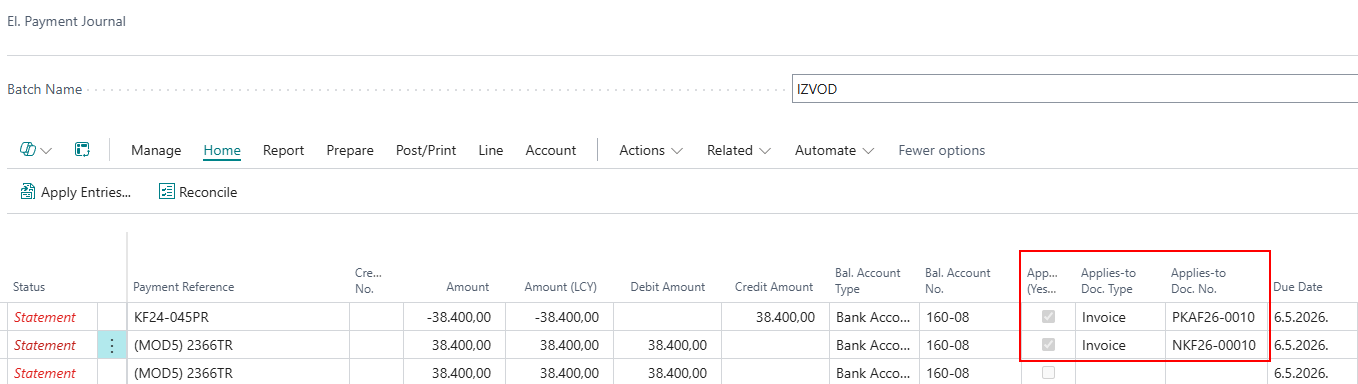Screen dimensions: 1358x384
Task: Click Invoice doc type in PKAF26-0010 row
Action: coord(1120,317)
